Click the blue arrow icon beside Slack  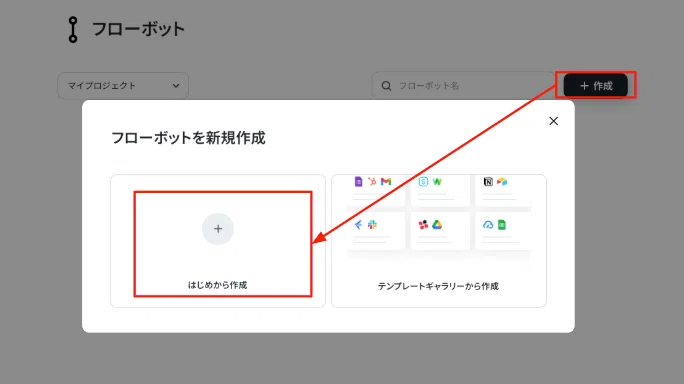(x=359, y=225)
